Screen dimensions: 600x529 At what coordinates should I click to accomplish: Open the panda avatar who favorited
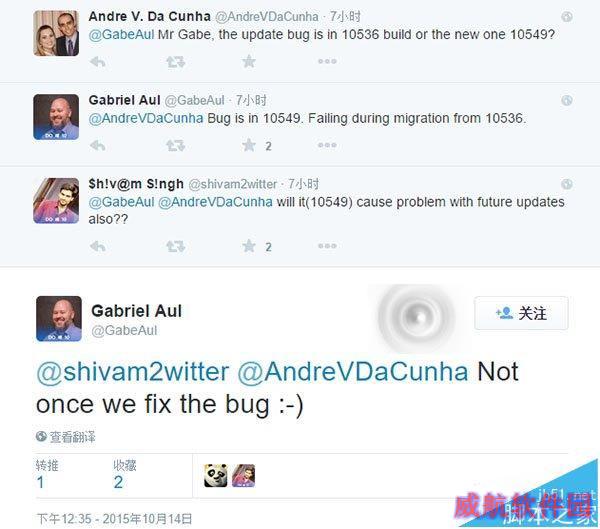[x=215, y=476]
